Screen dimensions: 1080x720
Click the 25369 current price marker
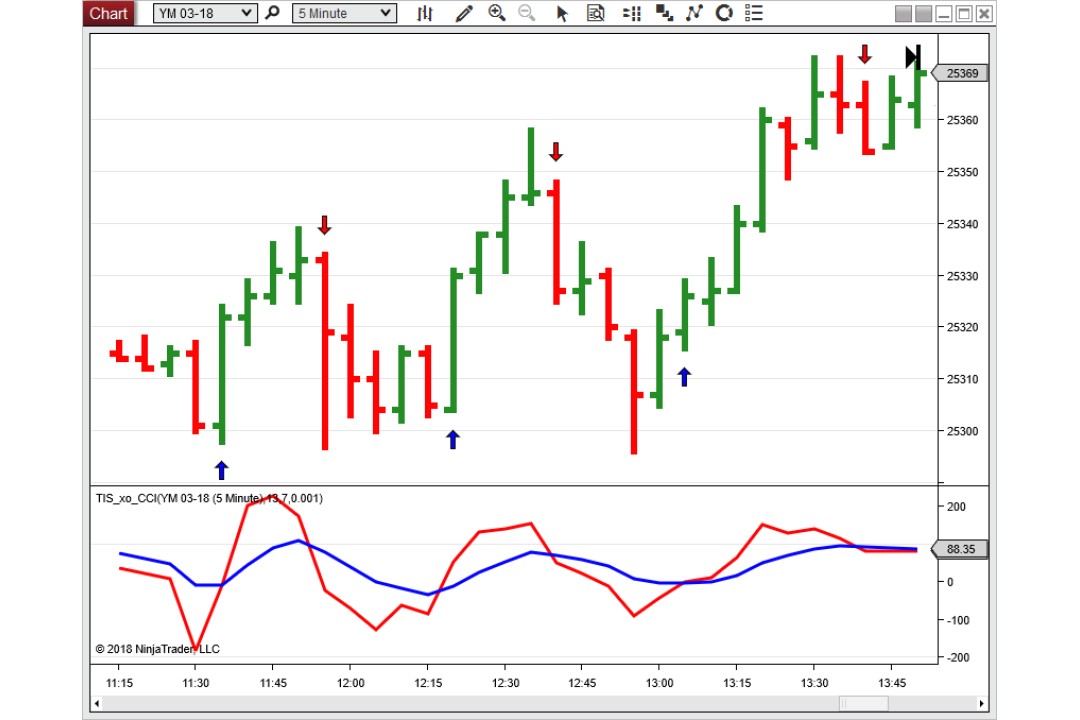click(x=960, y=73)
